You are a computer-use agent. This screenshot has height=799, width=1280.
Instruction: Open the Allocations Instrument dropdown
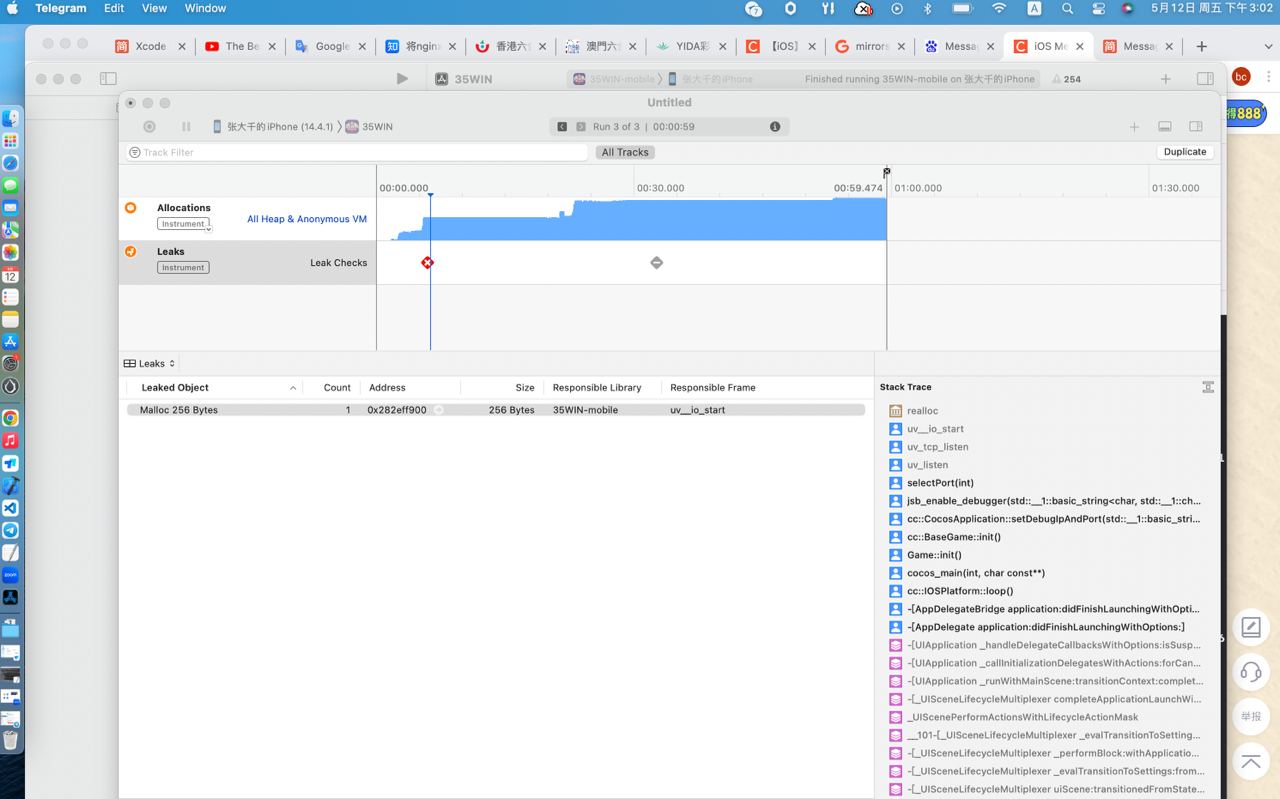(183, 224)
